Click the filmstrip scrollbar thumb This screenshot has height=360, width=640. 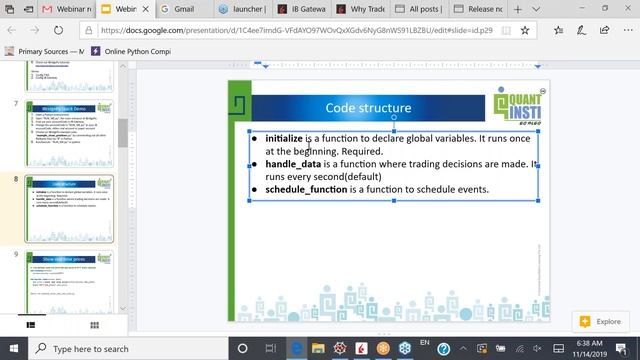[x=123, y=133]
